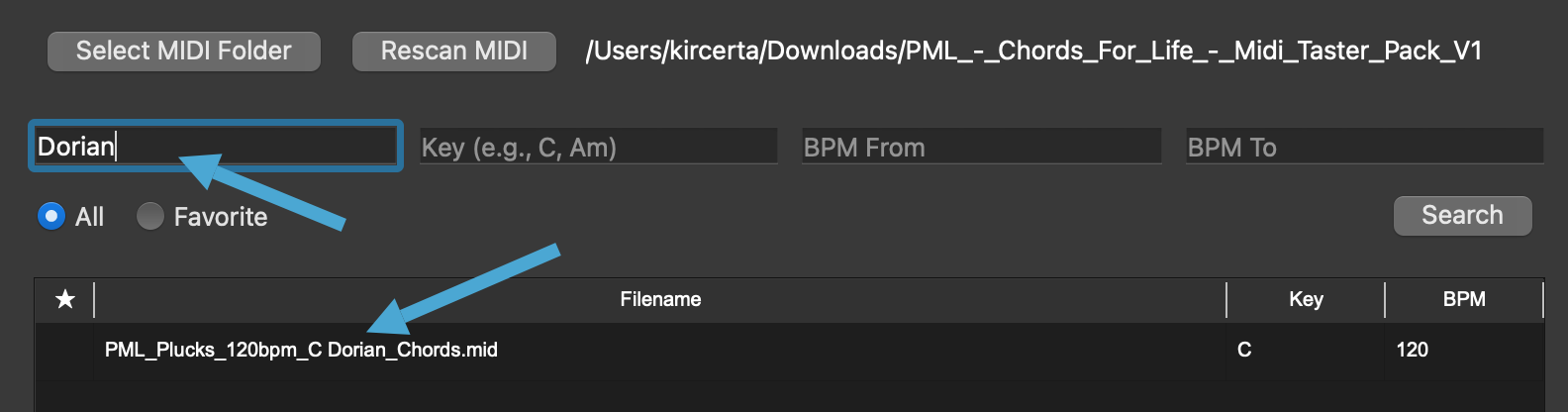The image size is (1568, 412).
Task: Click the Search button
Action: point(1462,216)
